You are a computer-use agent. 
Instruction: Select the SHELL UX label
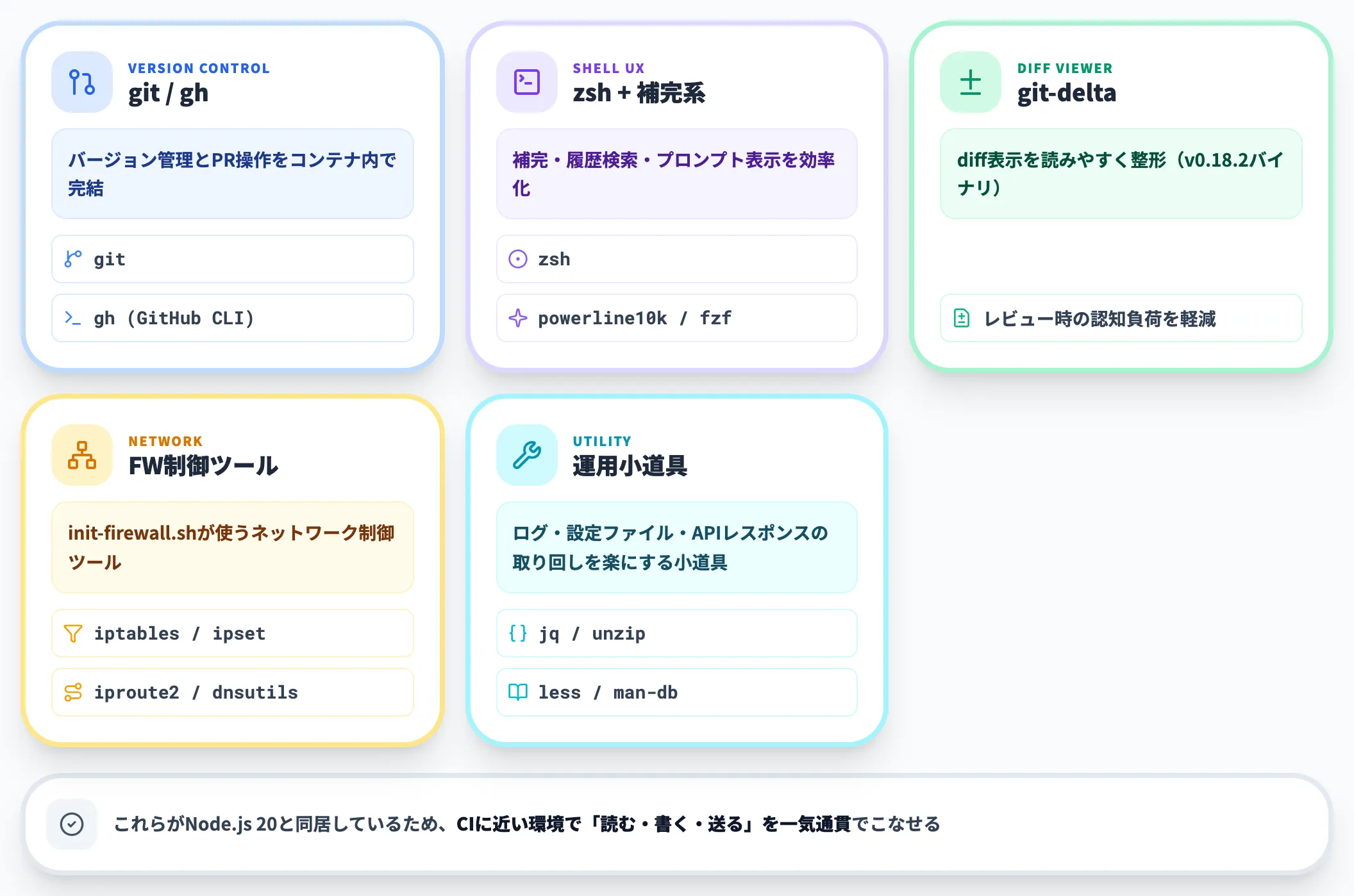click(x=608, y=69)
